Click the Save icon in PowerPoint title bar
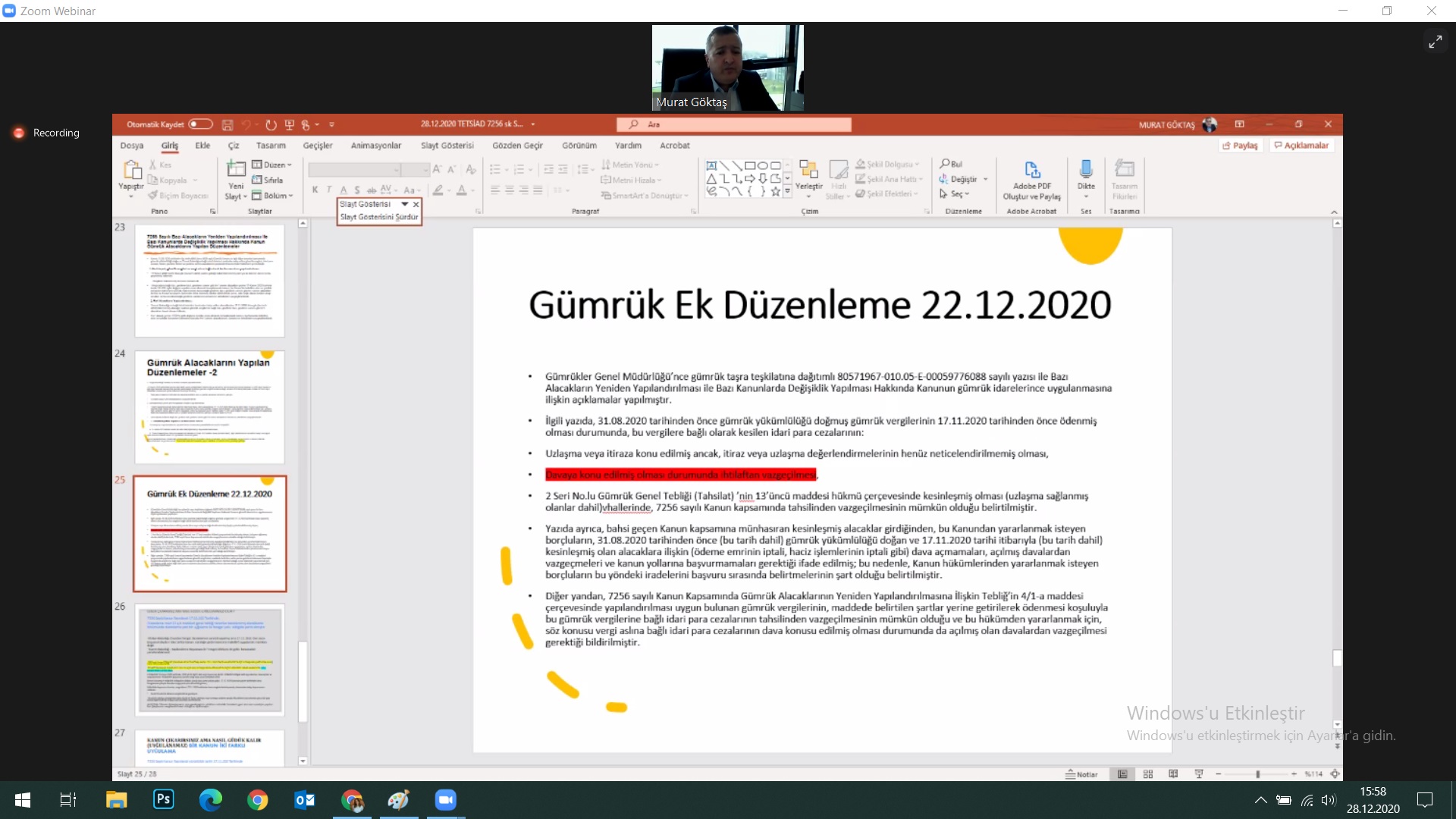Screen dimensions: 1456x819 coord(227,124)
